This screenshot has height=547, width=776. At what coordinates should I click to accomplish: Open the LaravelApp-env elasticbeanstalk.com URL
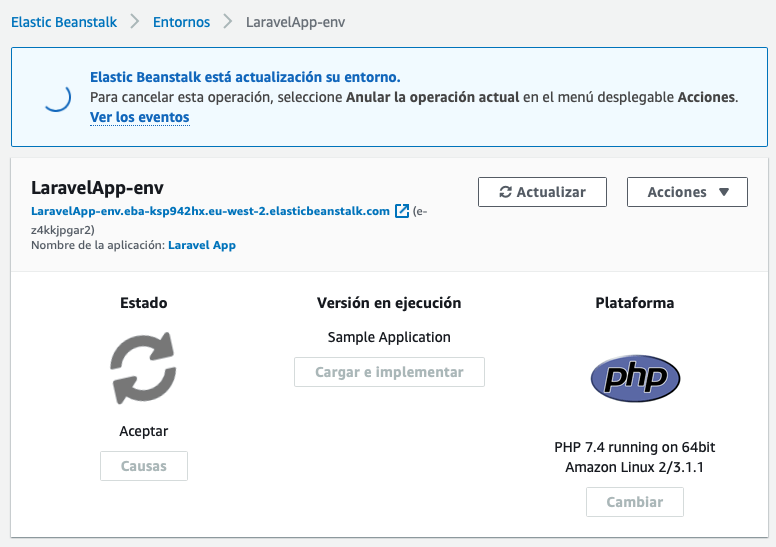click(210, 211)
